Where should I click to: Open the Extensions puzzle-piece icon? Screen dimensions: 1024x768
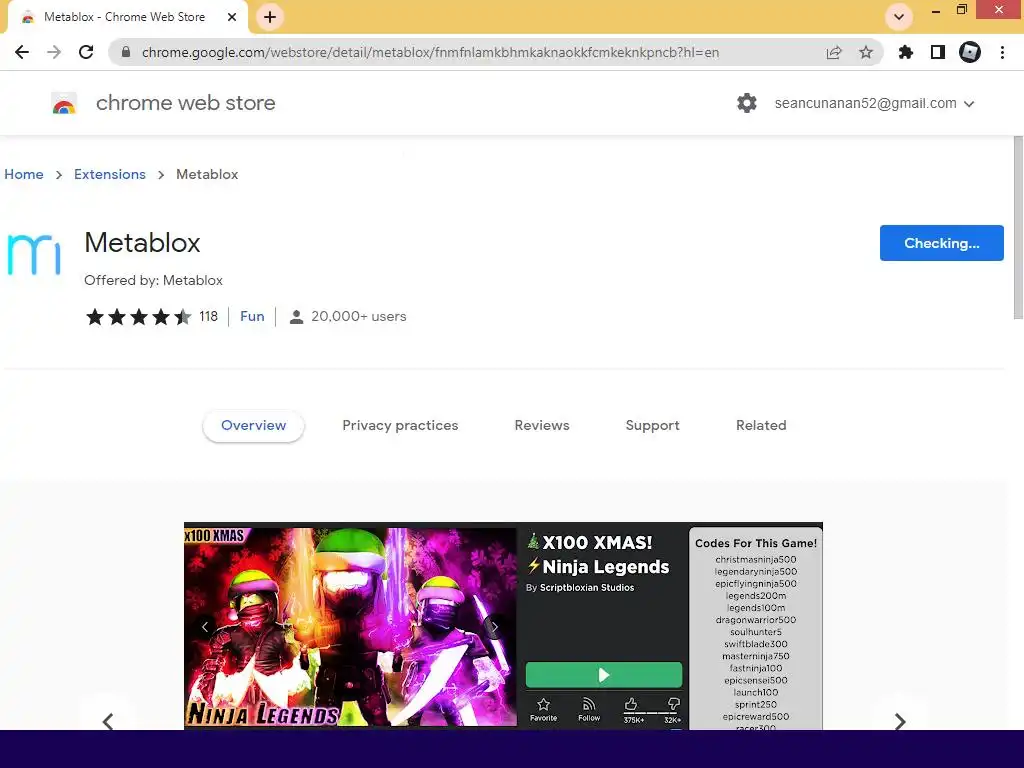coord(906,52)
